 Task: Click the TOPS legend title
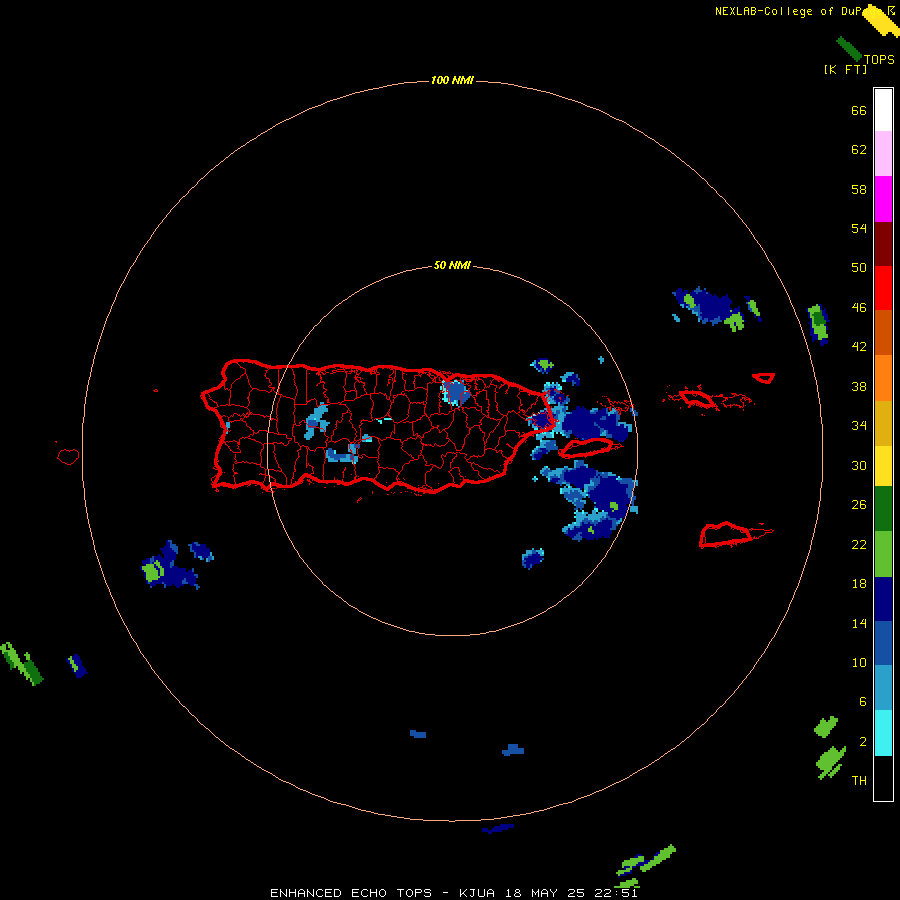pyautogui.click(x=879, y=60)
